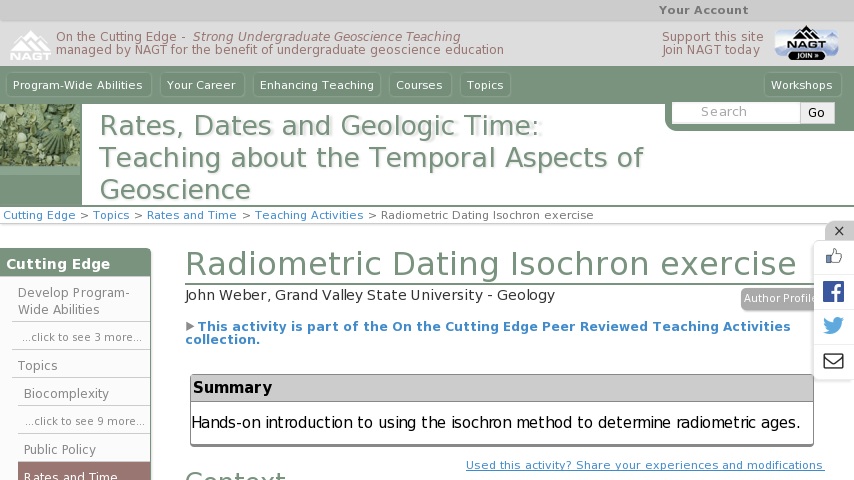This screenshot has width=854, height=480.
Task: Focus the Search input field
Action: tap(736, 112)
